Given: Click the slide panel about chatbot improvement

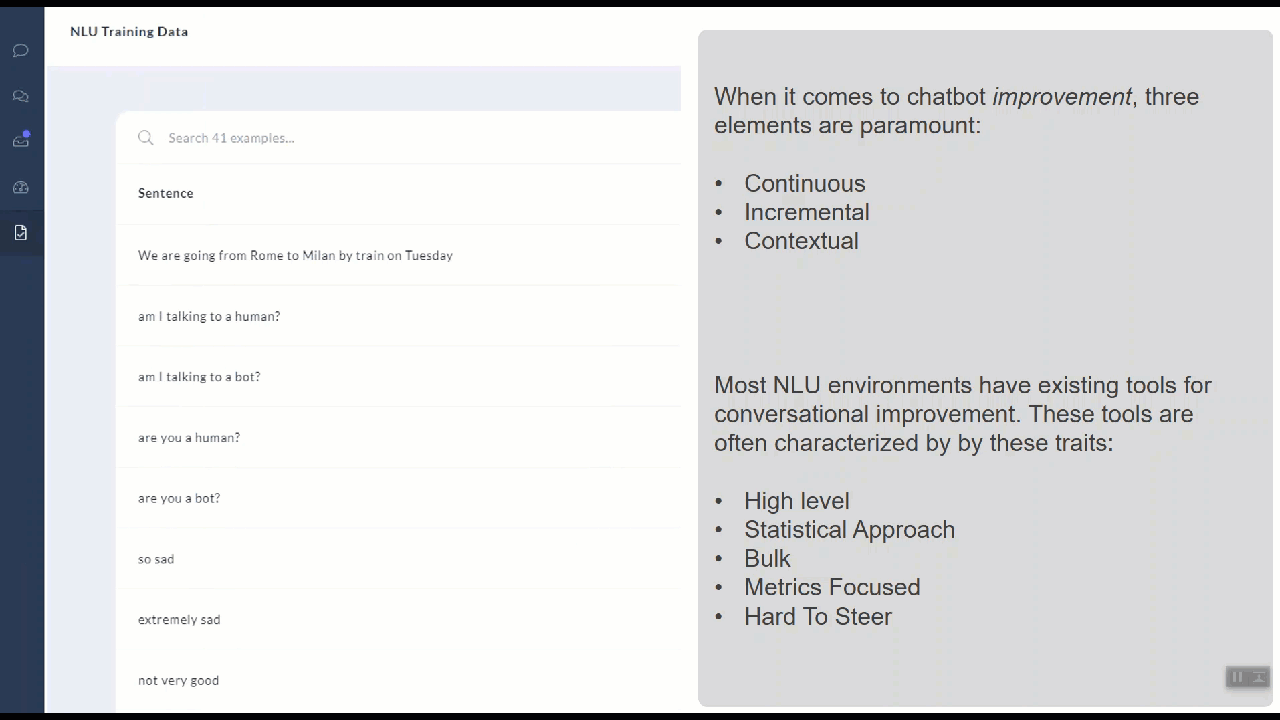Looking at the screenshot, I should coord(985,368).
